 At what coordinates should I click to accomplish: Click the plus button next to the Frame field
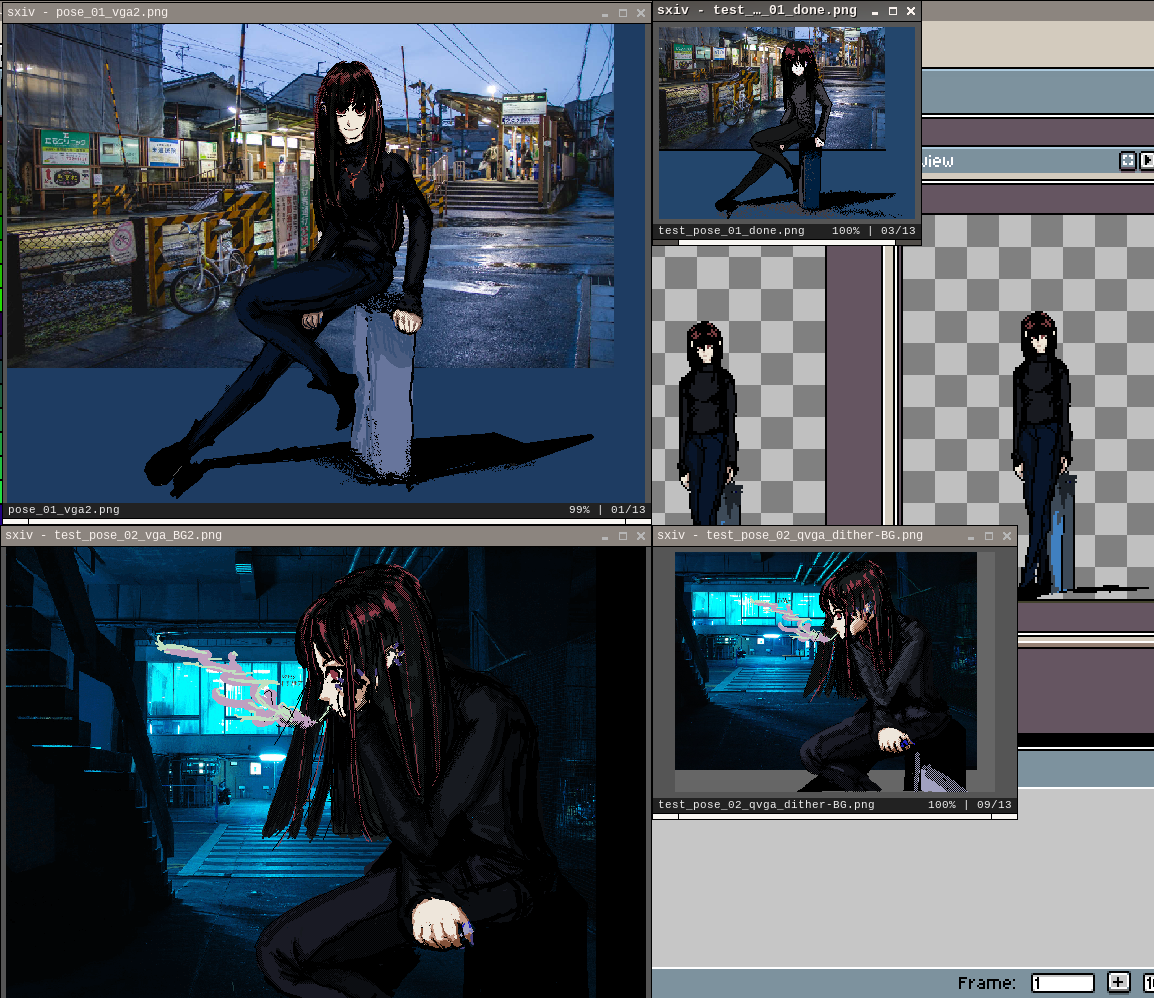(x=1118, y=983)
